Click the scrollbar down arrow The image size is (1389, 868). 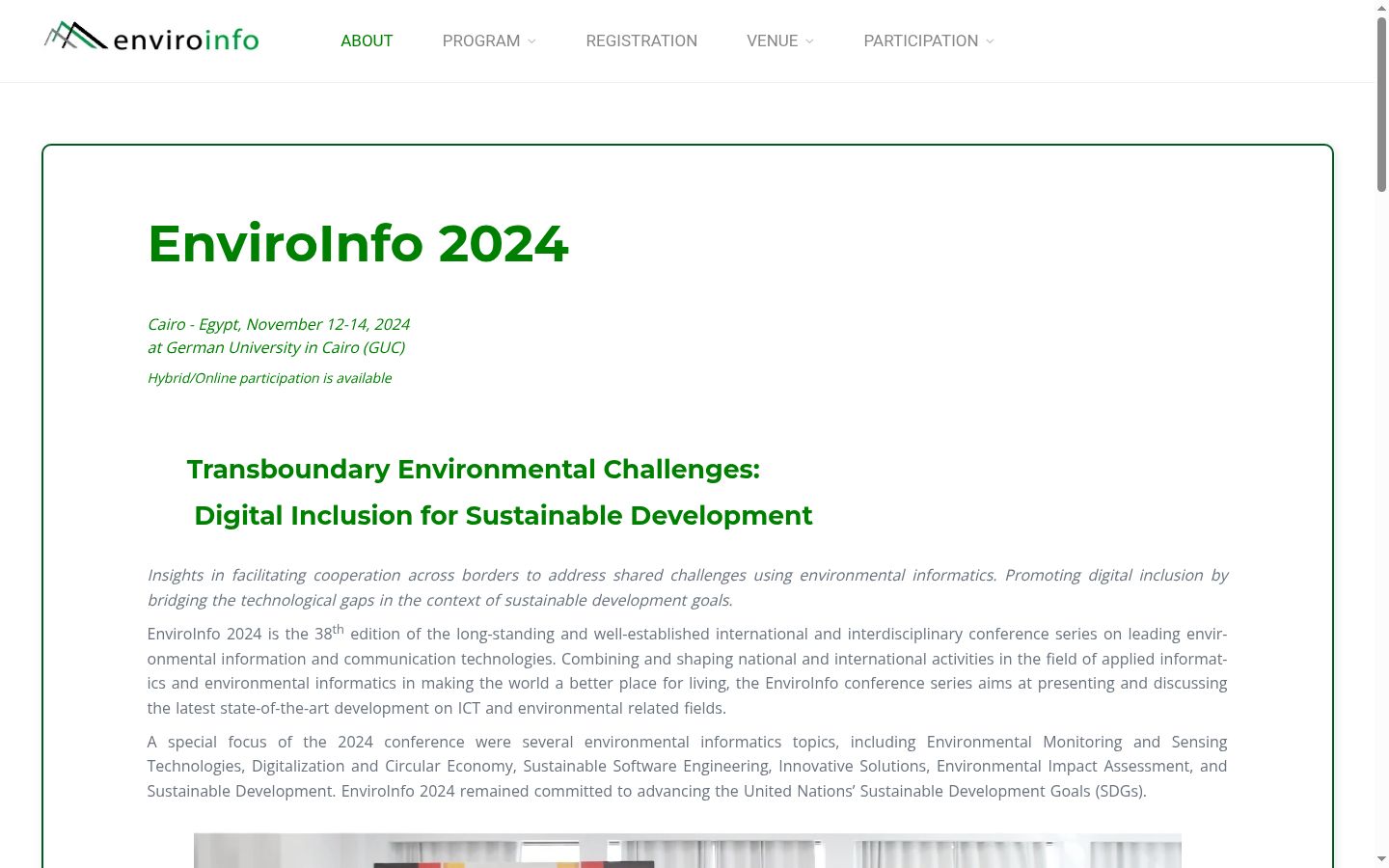coord(1381,859)
